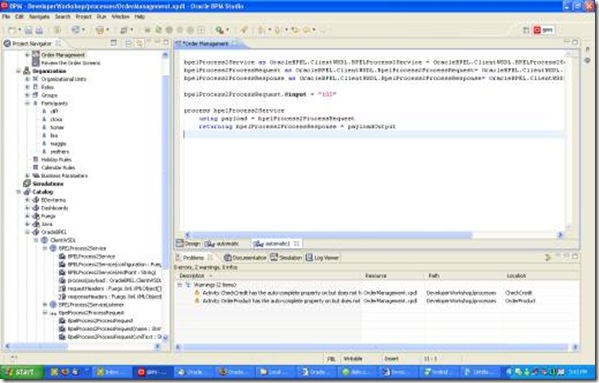Click the Save toolbar icon

pyautogui.click(x=28, y=30)
